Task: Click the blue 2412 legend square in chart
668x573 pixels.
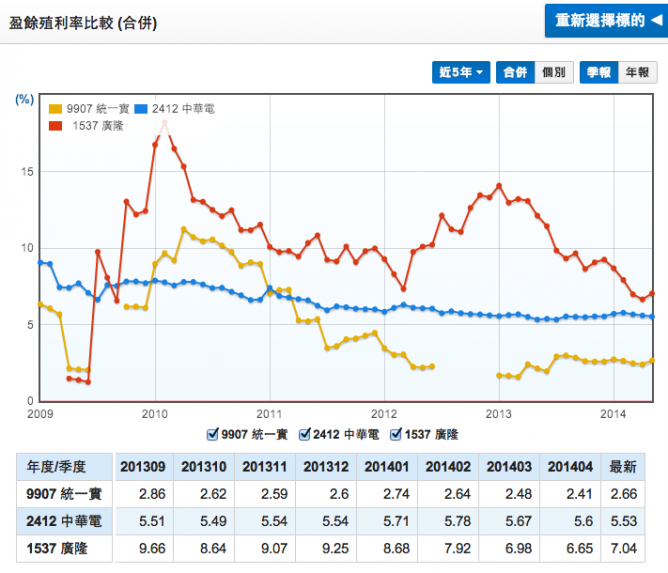Action: [144, 109]
